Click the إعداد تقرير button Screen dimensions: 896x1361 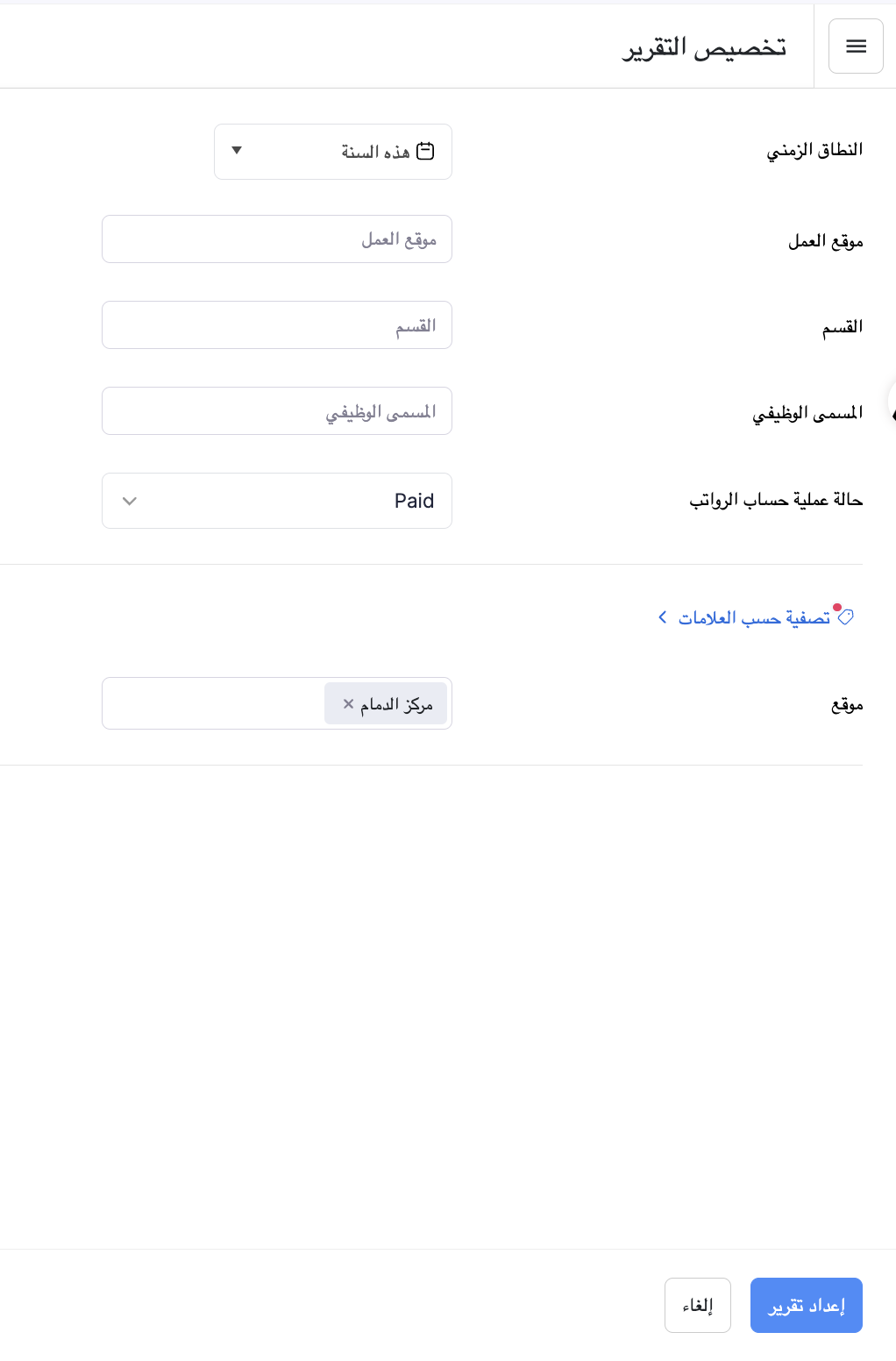point(806,1305)
